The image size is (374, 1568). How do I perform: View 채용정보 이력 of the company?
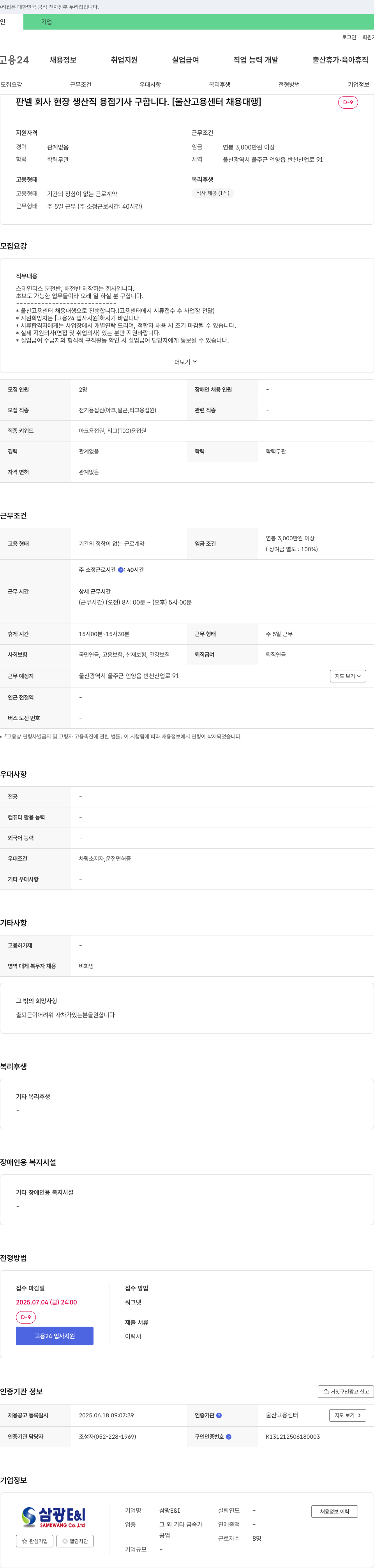pyautogui.click(x=334, y=1512)
